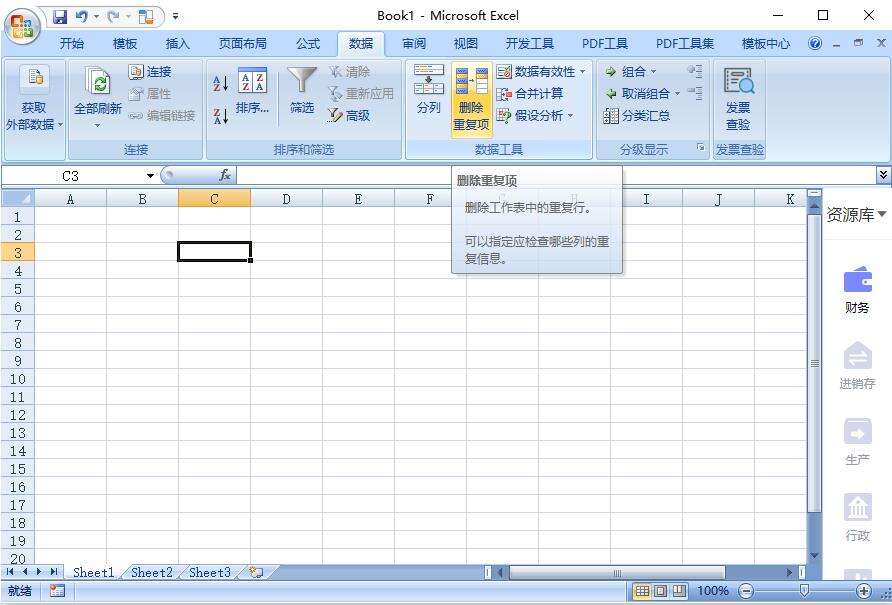Undo last action in quick access toolbar
Viewport: 892px width, 605px height.
tap(82, 17)
